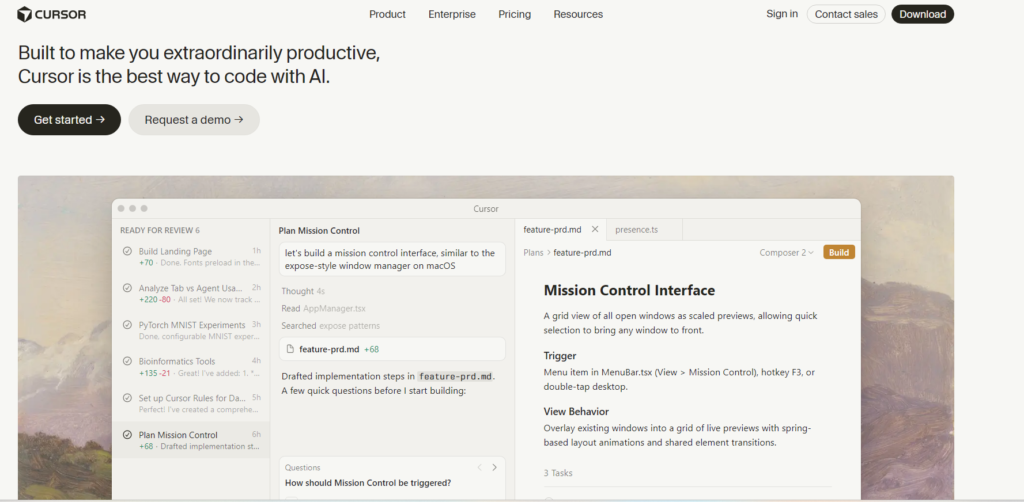Select the Build Landing Page task
Screen dimensions: 1024x502
pos(191,257)
